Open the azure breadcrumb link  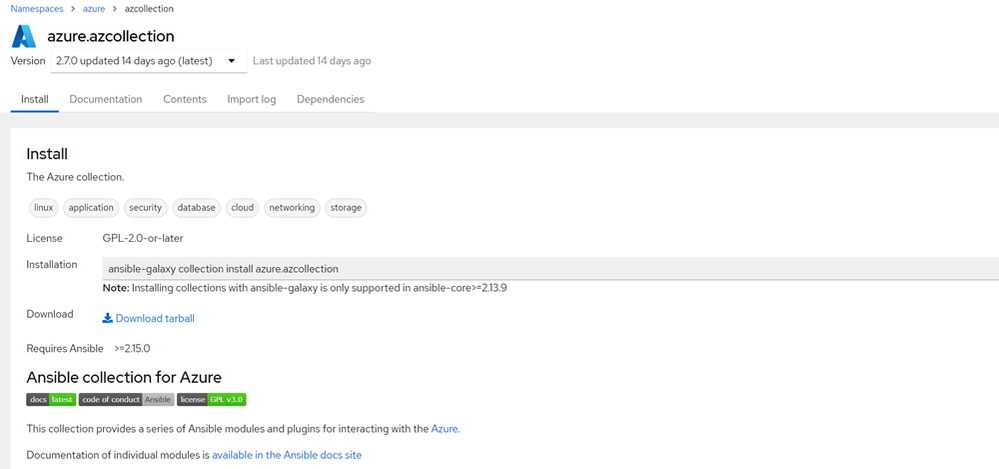[x=94, y=10]
